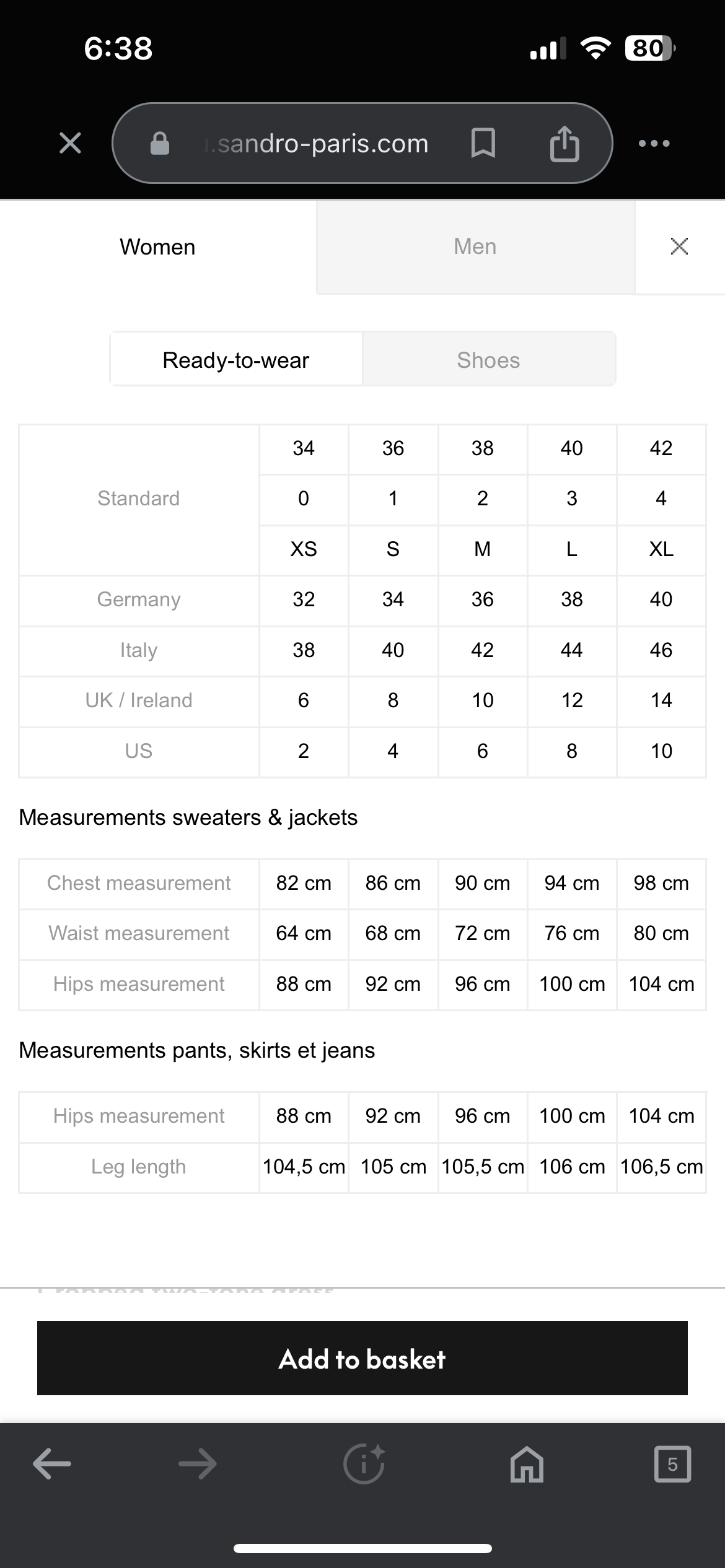The width and height of the screenshot is (725, 1568).
Task: Open the tab switcher showing 5 tabs
Action: [672, 1464]
